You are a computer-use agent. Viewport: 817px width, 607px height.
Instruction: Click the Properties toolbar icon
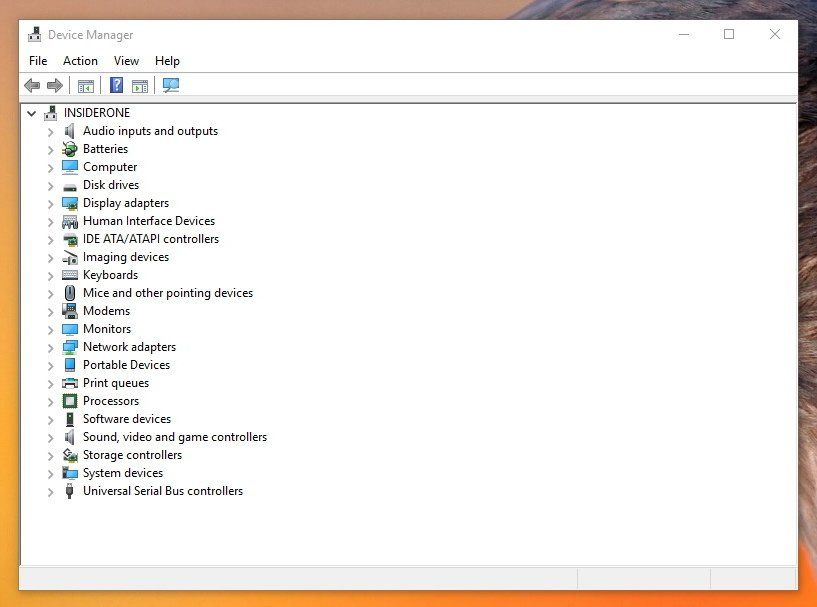pyautogui.click(x=141, y=85)
